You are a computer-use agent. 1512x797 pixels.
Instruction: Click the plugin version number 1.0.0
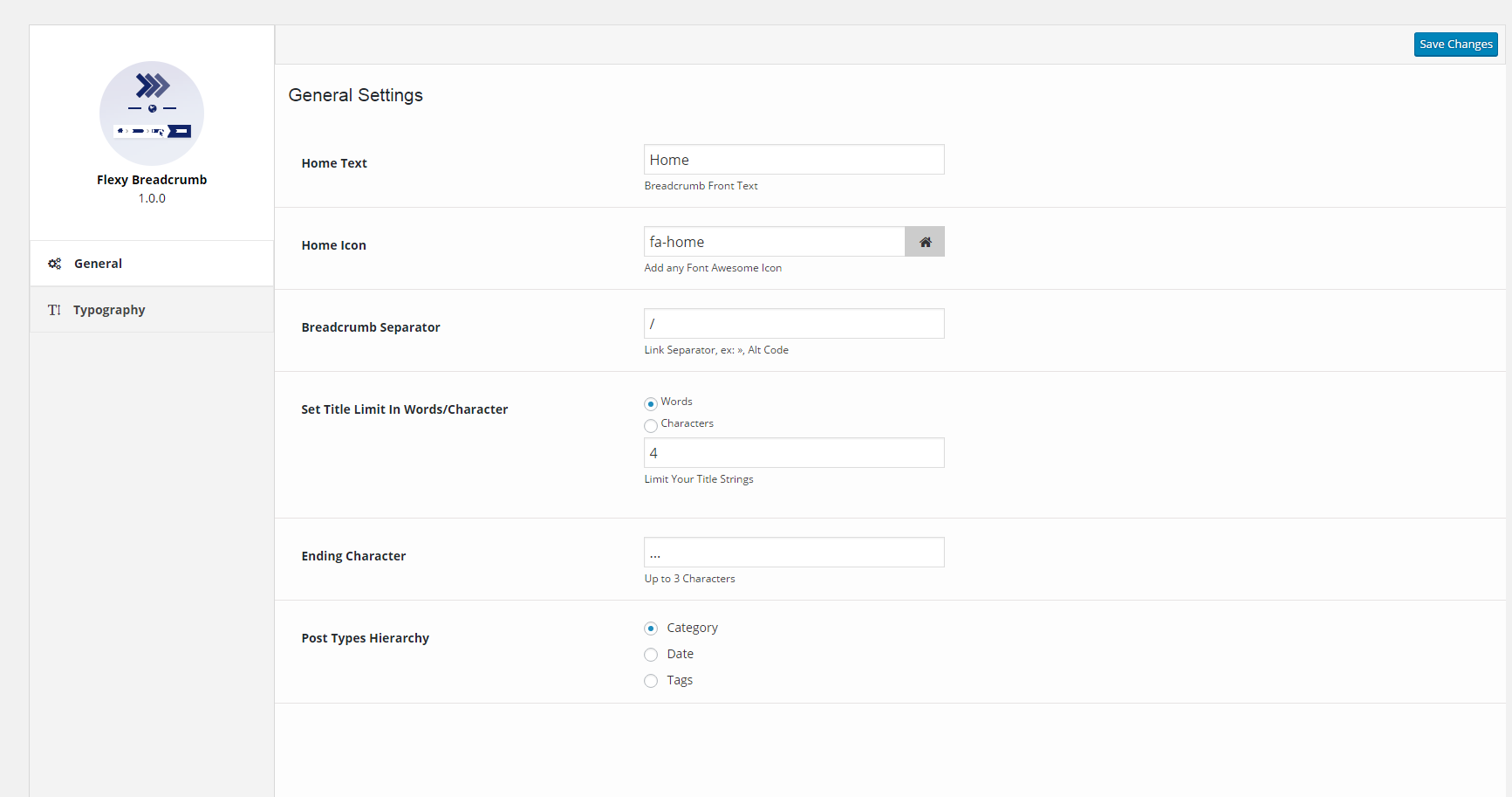[152, 198]
